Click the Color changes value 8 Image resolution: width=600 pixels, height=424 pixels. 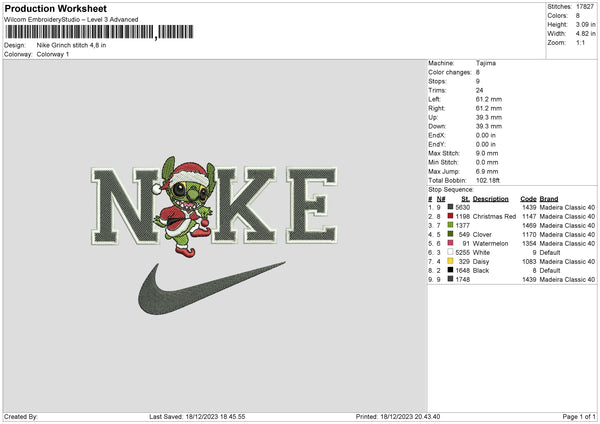(478, 72)
